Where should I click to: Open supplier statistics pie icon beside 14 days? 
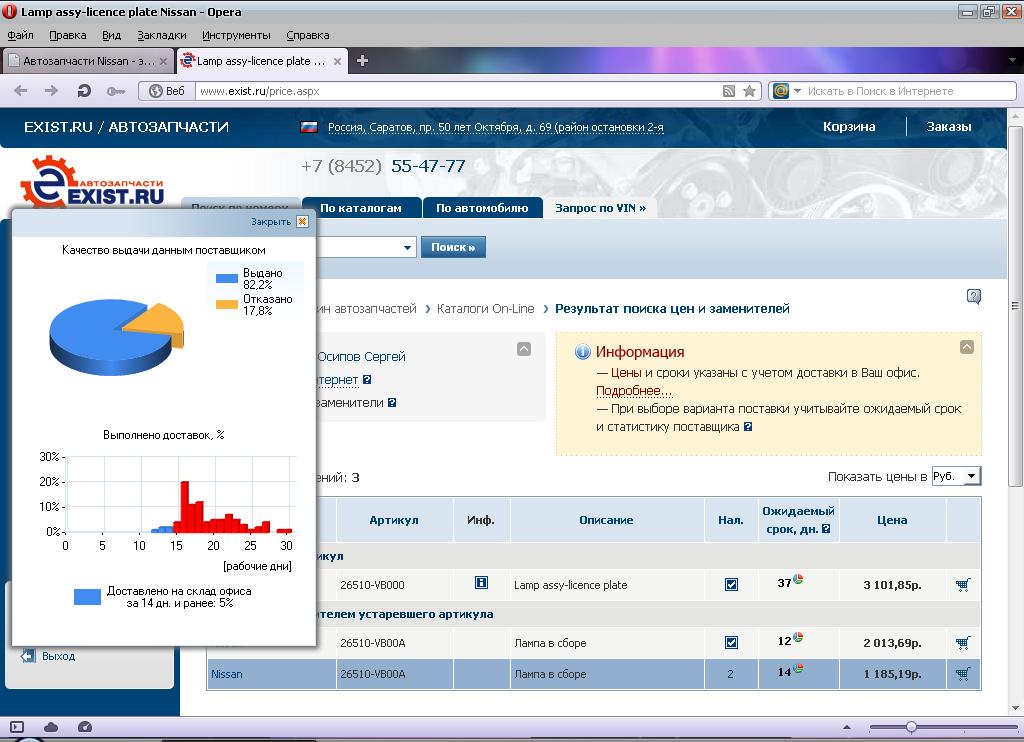point(798,668)
